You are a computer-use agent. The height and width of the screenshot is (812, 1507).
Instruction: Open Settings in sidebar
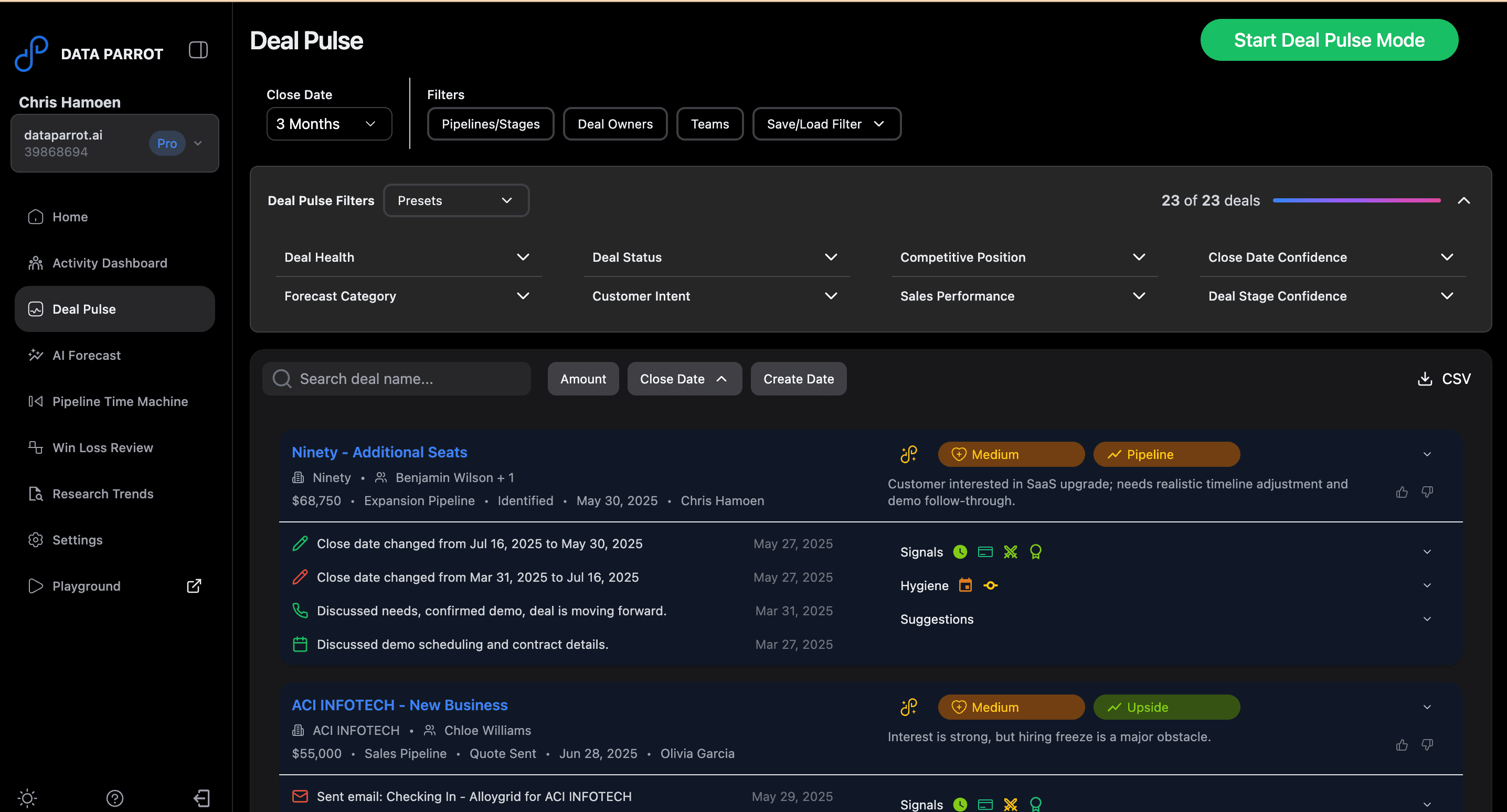115,540
